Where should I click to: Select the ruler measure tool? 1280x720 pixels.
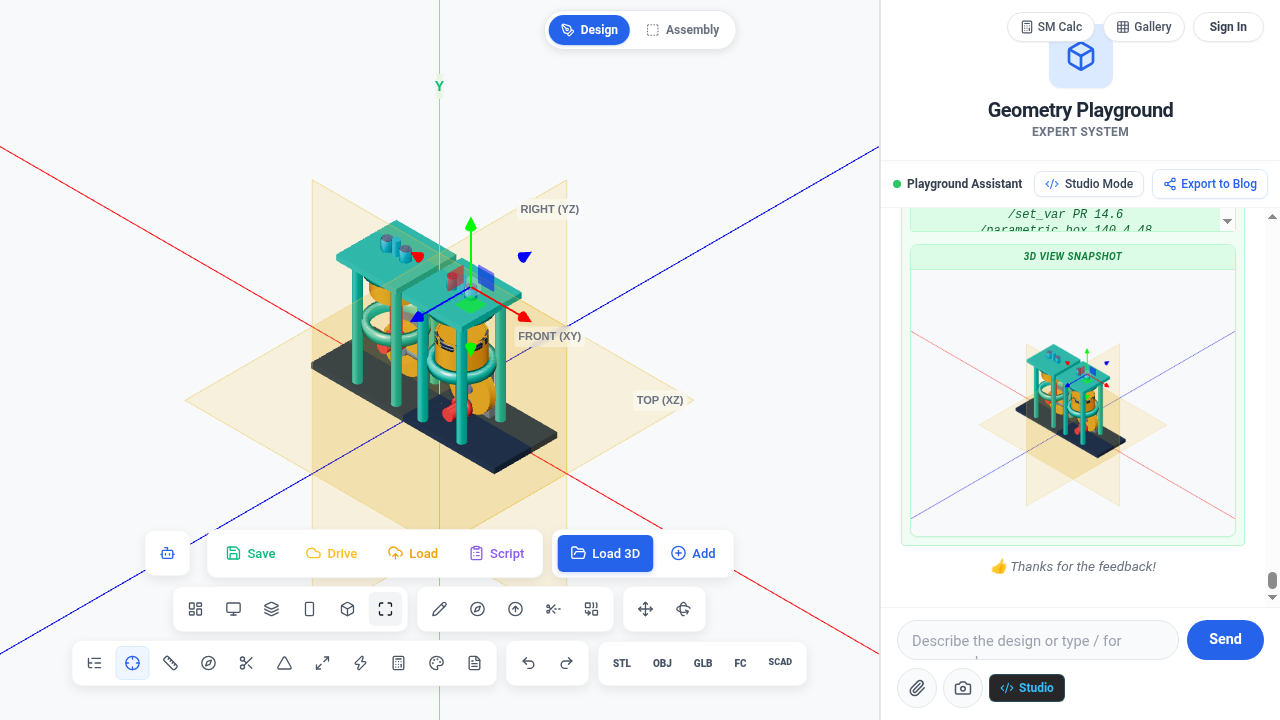[x=171, y=663]
